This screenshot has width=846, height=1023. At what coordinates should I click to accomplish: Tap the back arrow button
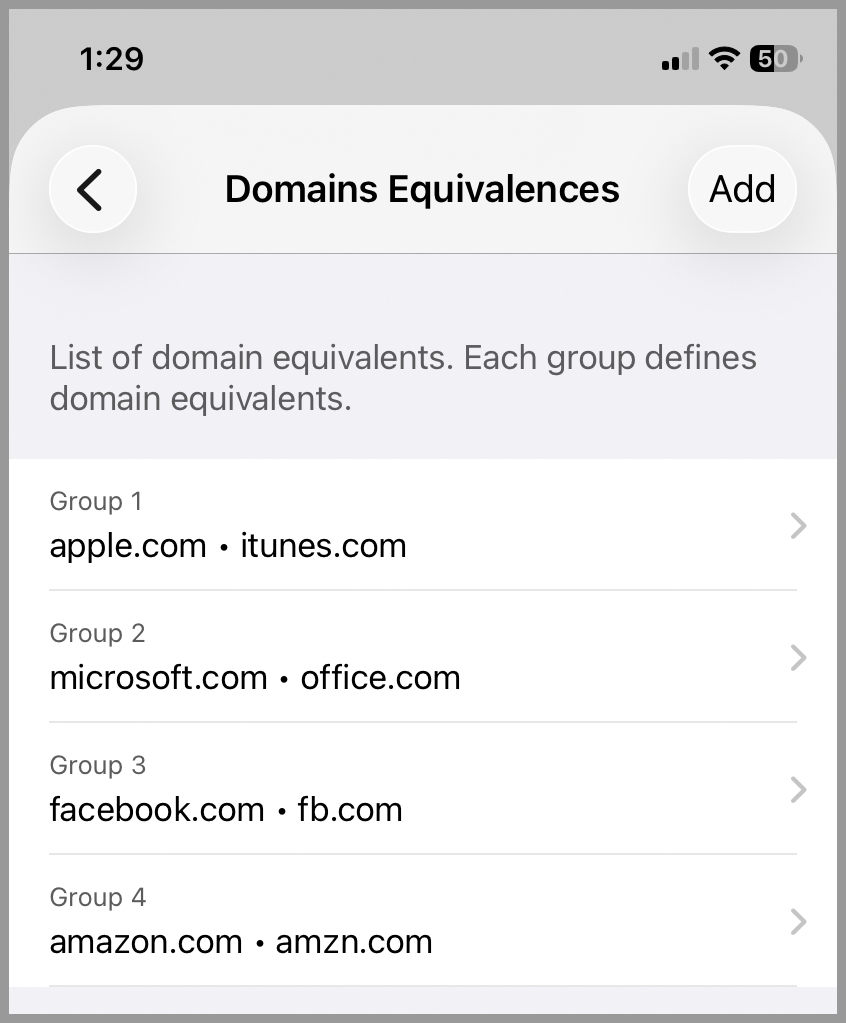(93, 189)
